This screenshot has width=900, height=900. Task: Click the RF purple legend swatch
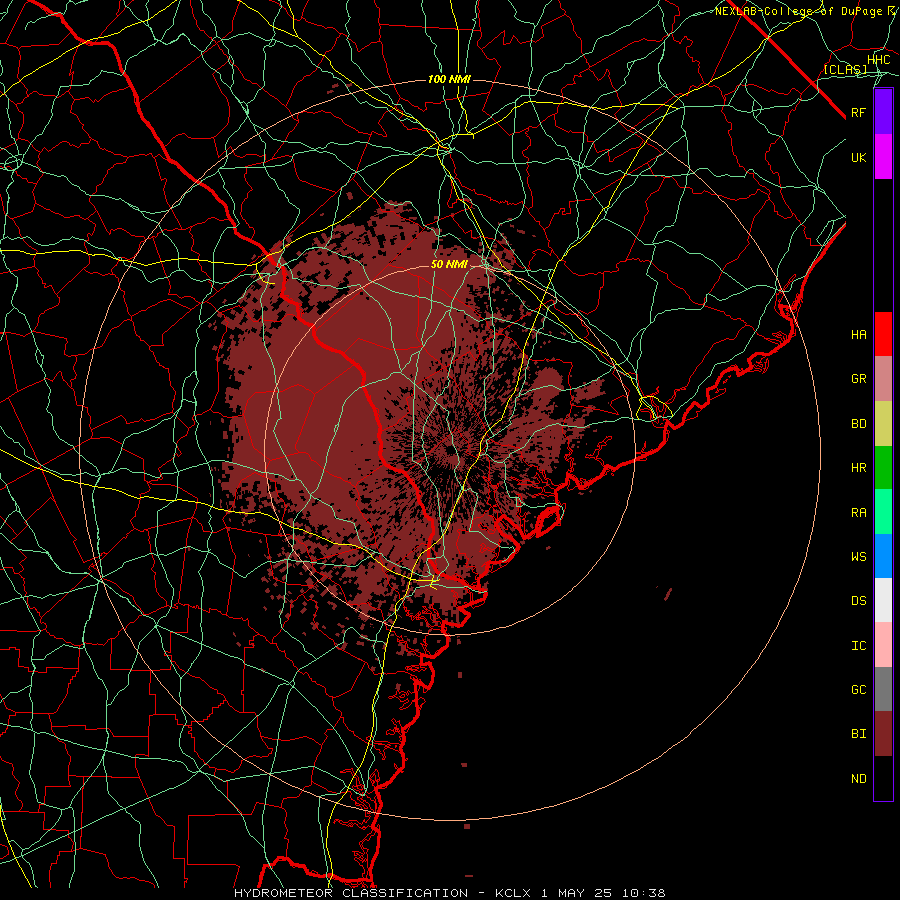click(x=883, y=112)
